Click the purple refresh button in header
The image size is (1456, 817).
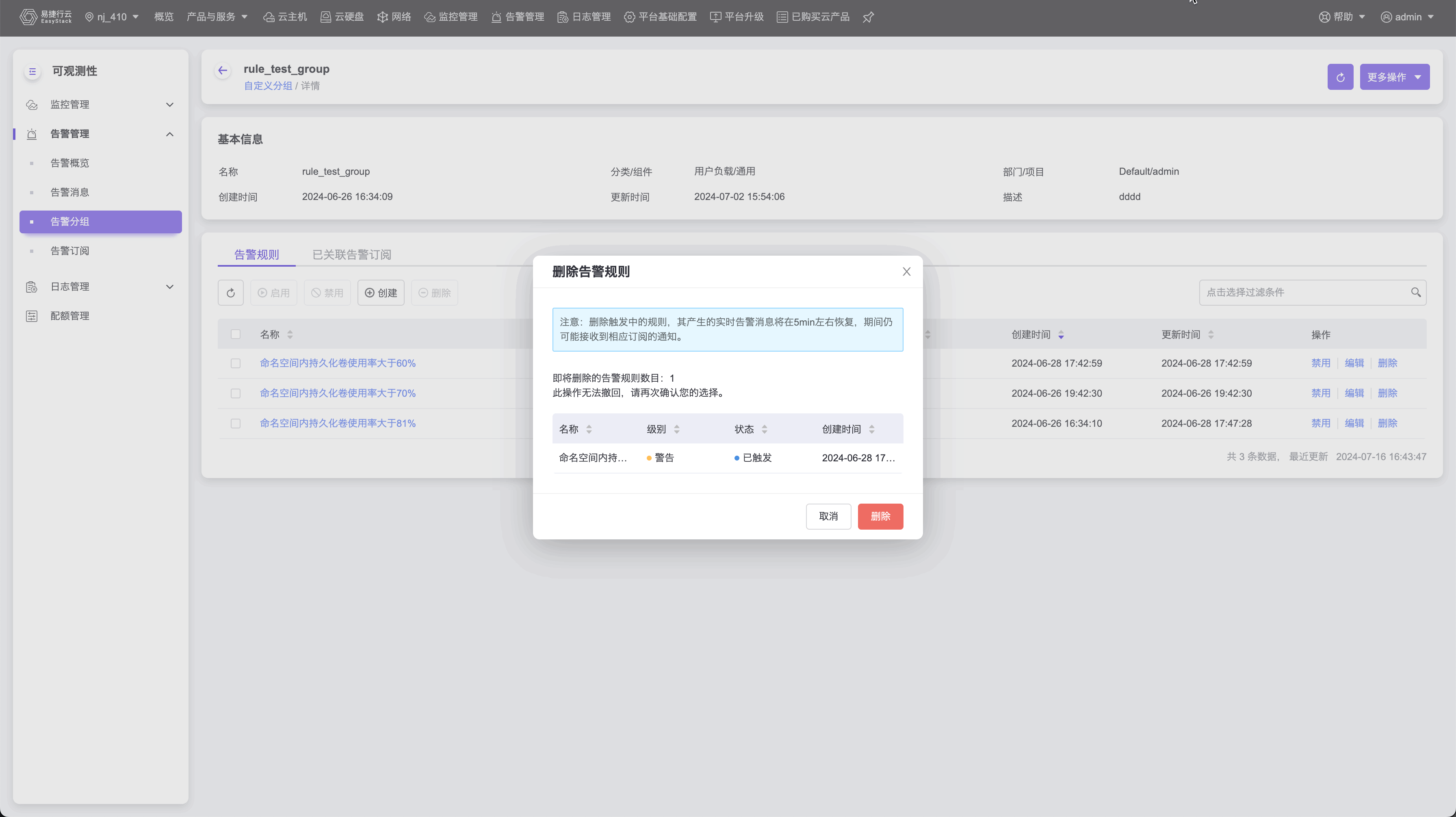(1340, 77)
